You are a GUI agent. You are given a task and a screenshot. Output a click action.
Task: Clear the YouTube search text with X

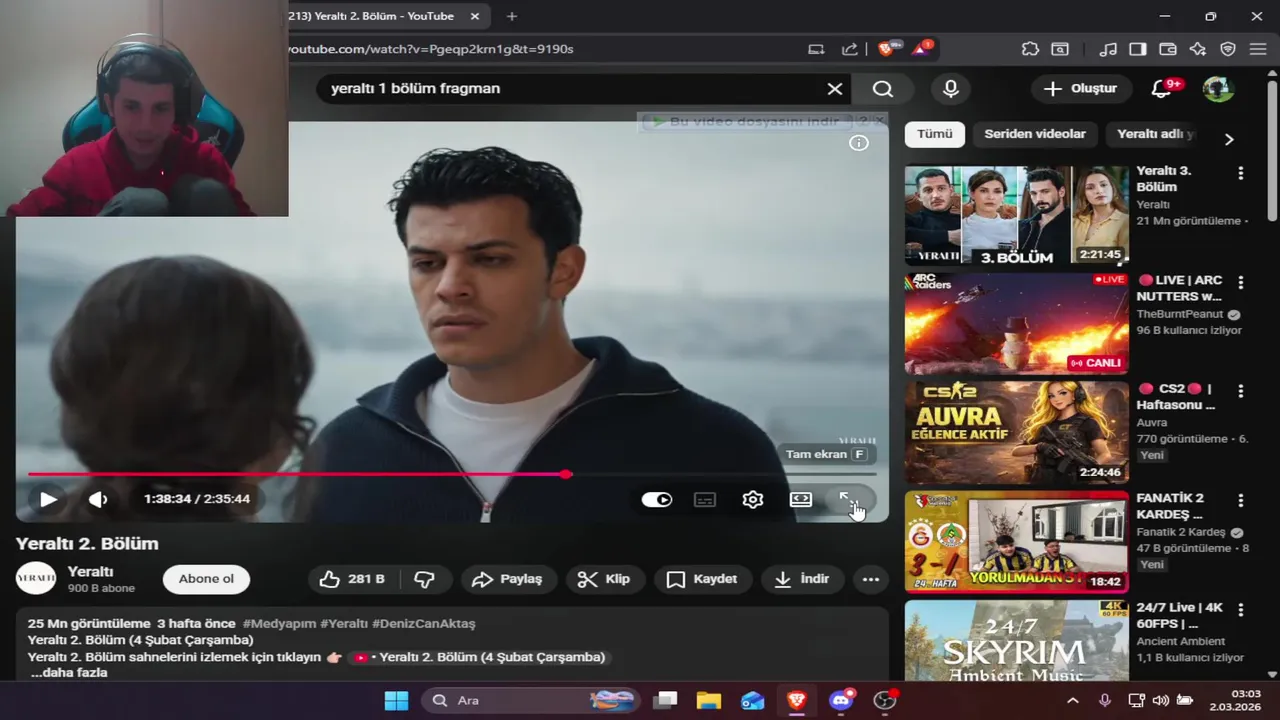click(835, 89)
